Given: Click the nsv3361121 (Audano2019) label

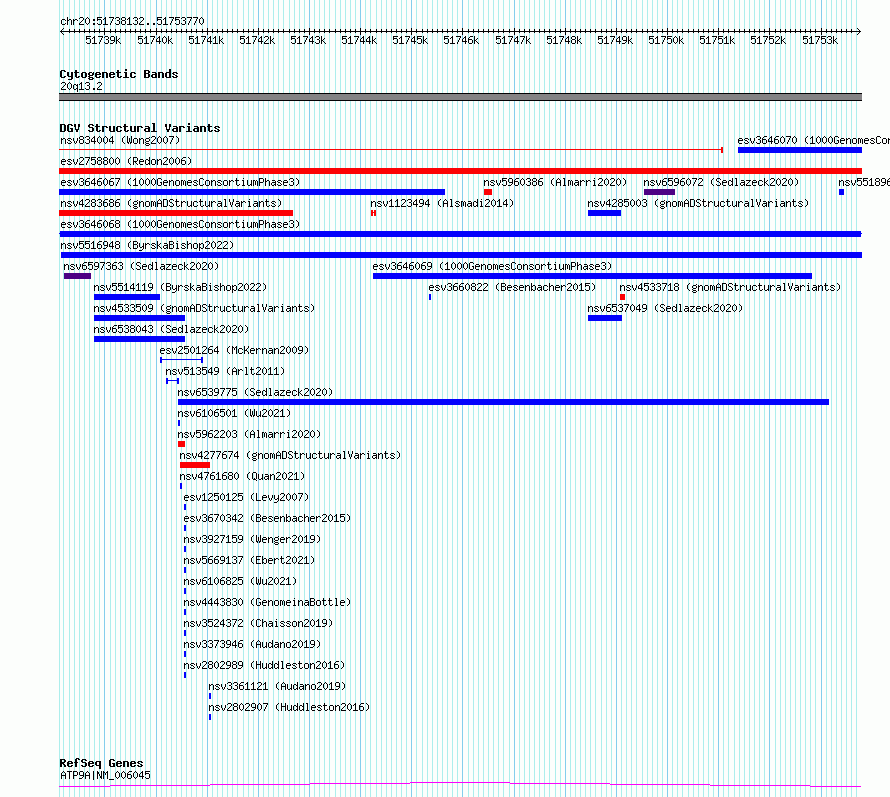Looking at the screenshot, I should 277,686.
